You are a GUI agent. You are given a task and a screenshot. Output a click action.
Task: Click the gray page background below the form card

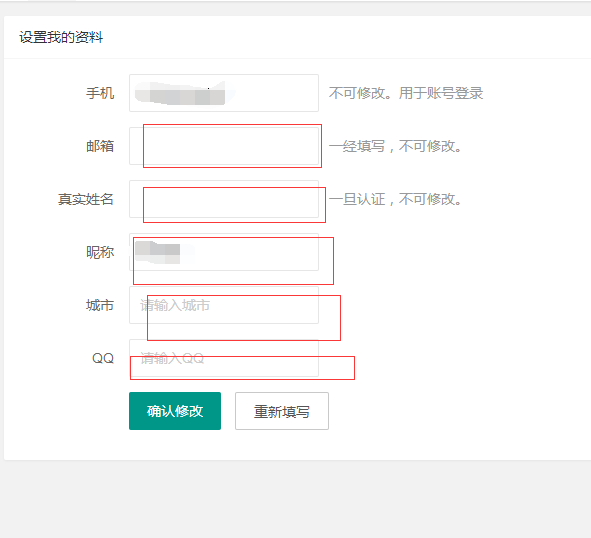click(x=296, y=500)
